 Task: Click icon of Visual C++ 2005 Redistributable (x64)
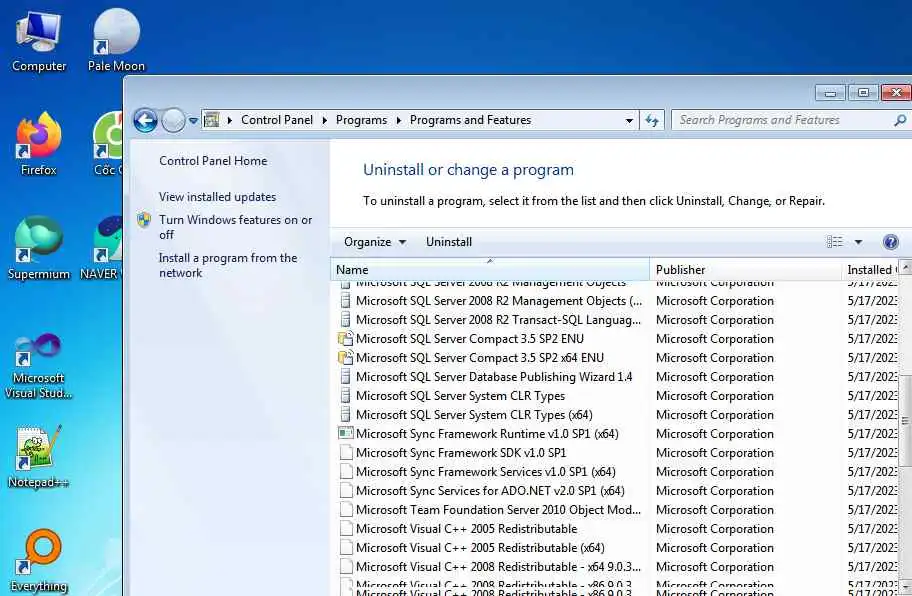click(345, 548)
